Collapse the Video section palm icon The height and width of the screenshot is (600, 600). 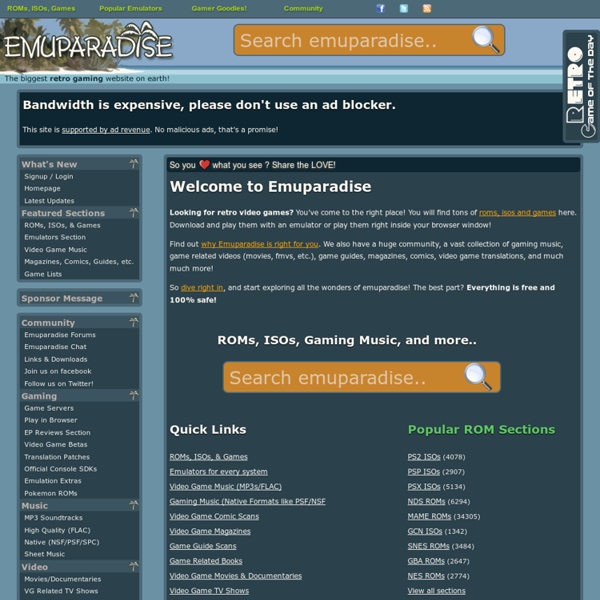pyautogui.click(x=134, y=566)
